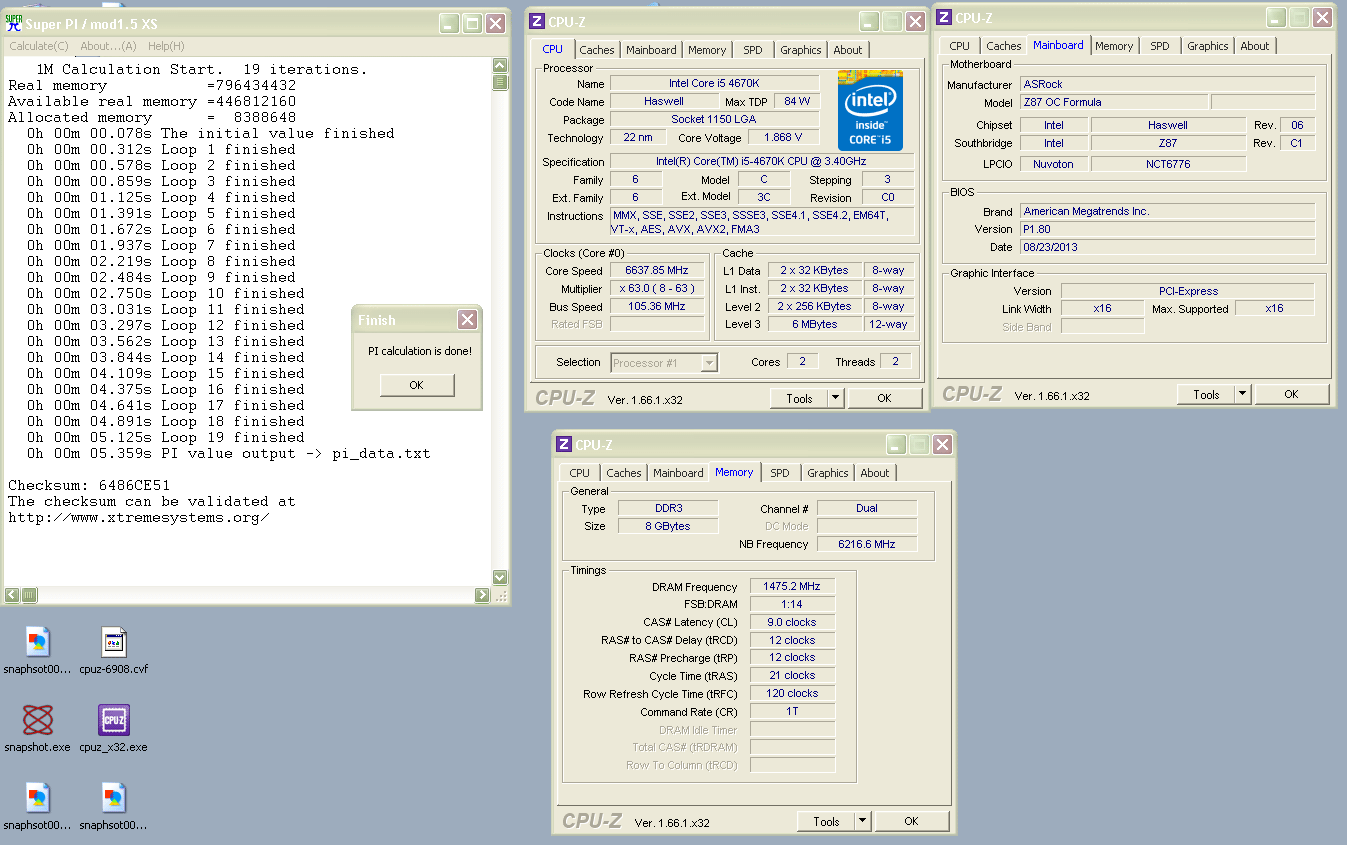Open the snapshot.exe desktop icon

(x=37, y=721)
